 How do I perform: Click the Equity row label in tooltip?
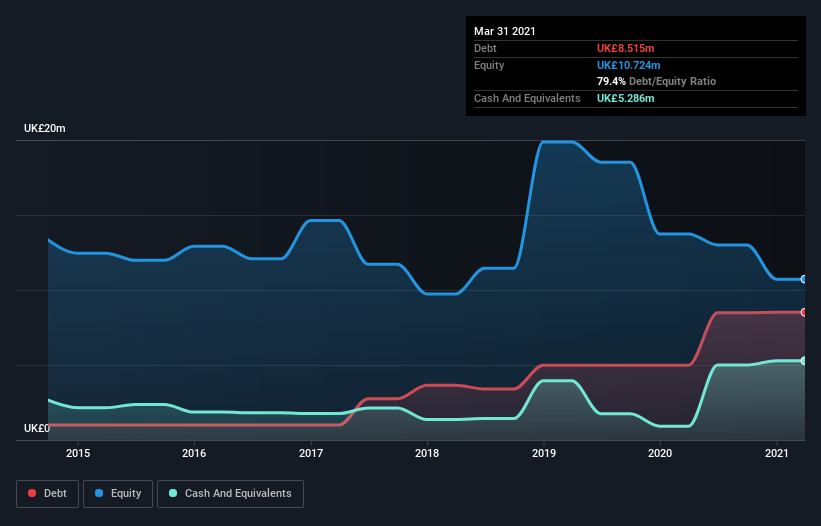(489, 65)
